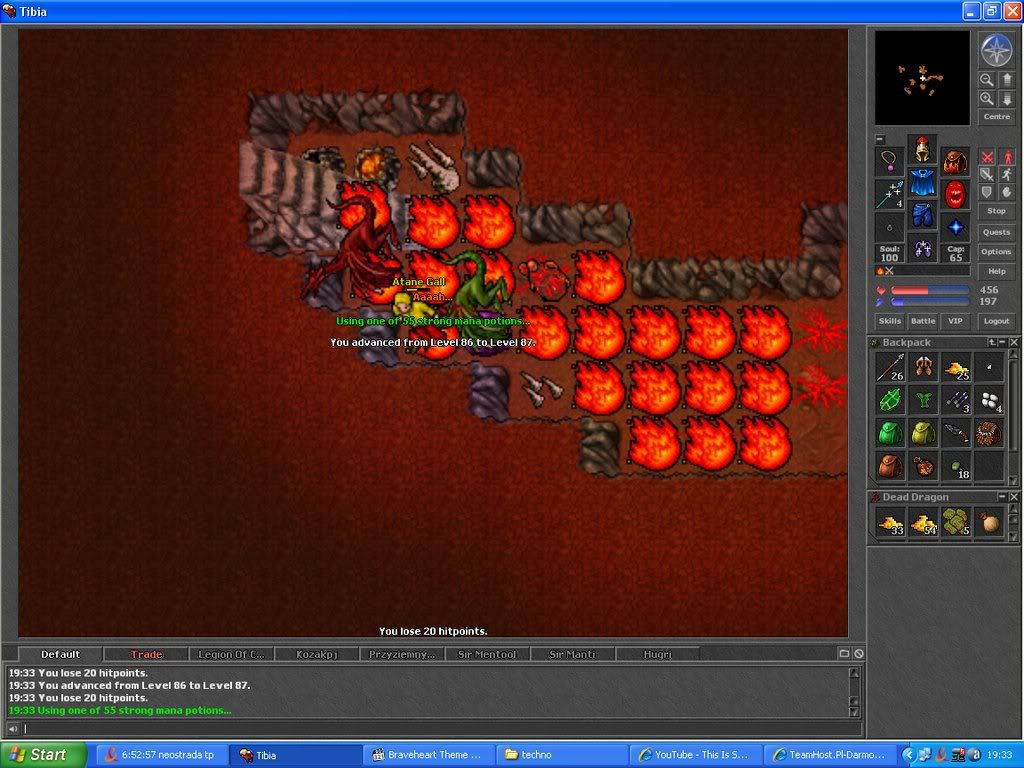The height and width of the screenshot is (768, 1024).
Task: Minimize the Backpack container
Action: pyautogui.click(x=1002, y=342)
